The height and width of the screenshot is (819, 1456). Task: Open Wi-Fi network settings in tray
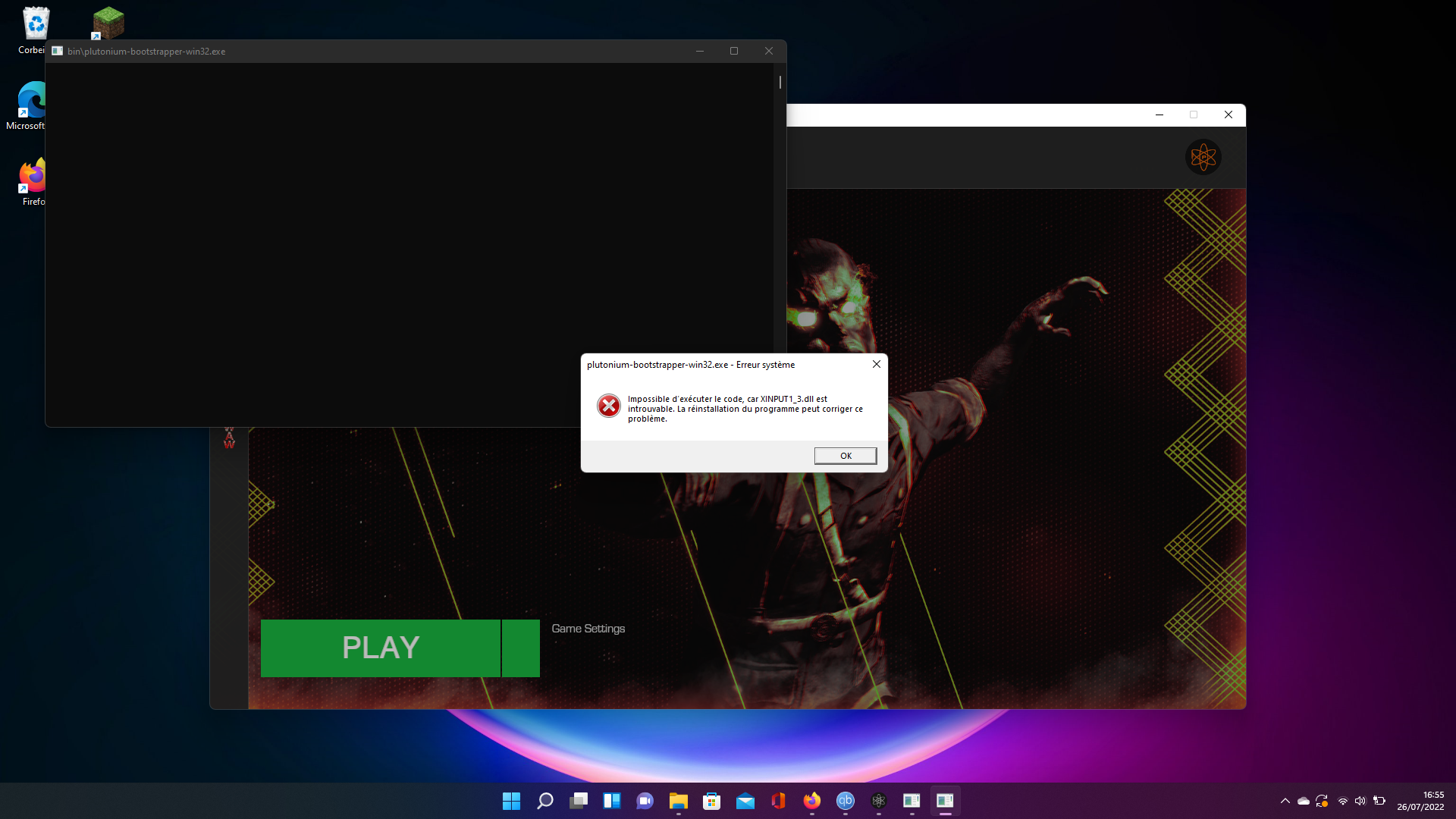(1342, 801)
